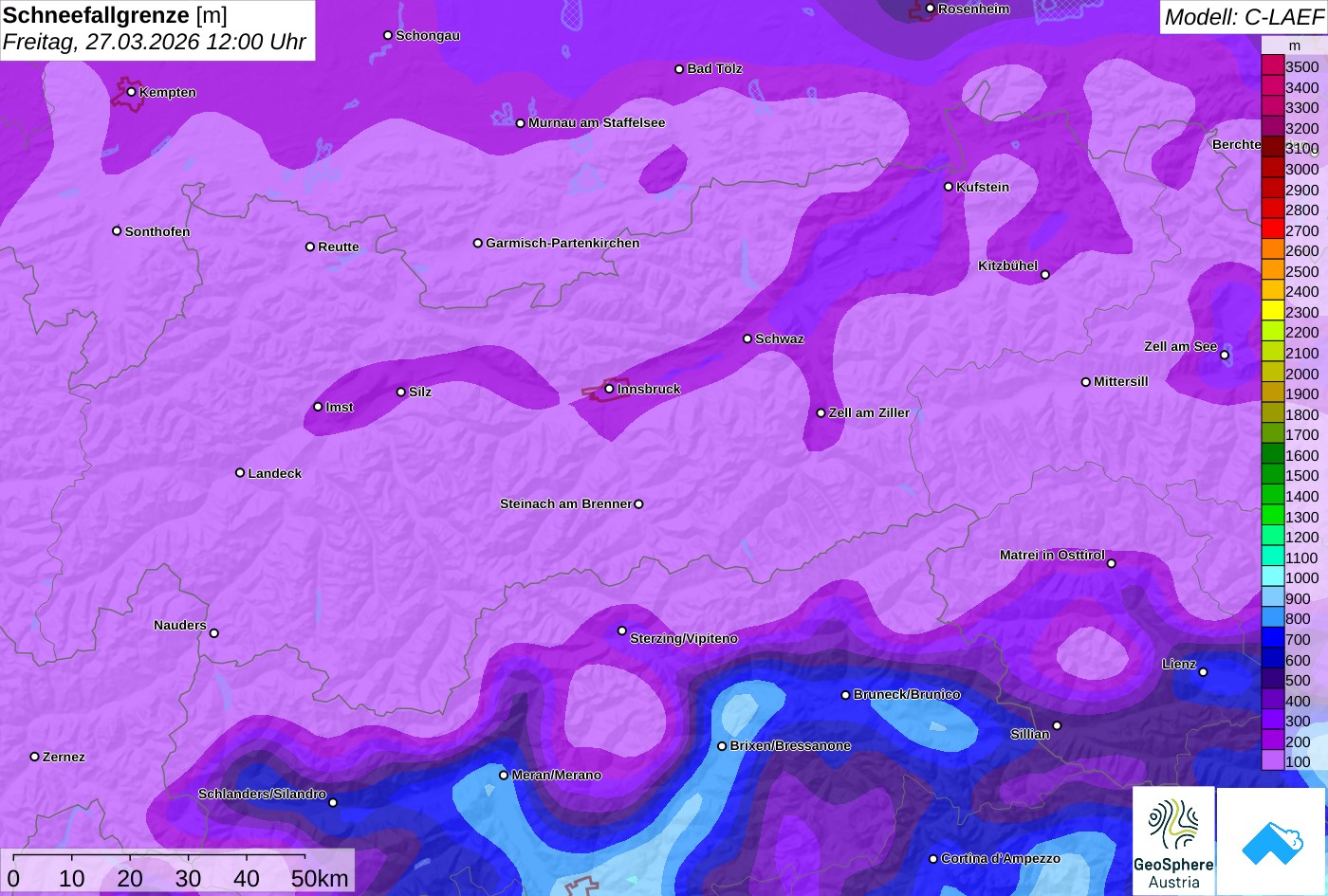Click the Schongau marker dot
Viewport: 1328px width, 896px height.
coord(387,35)
